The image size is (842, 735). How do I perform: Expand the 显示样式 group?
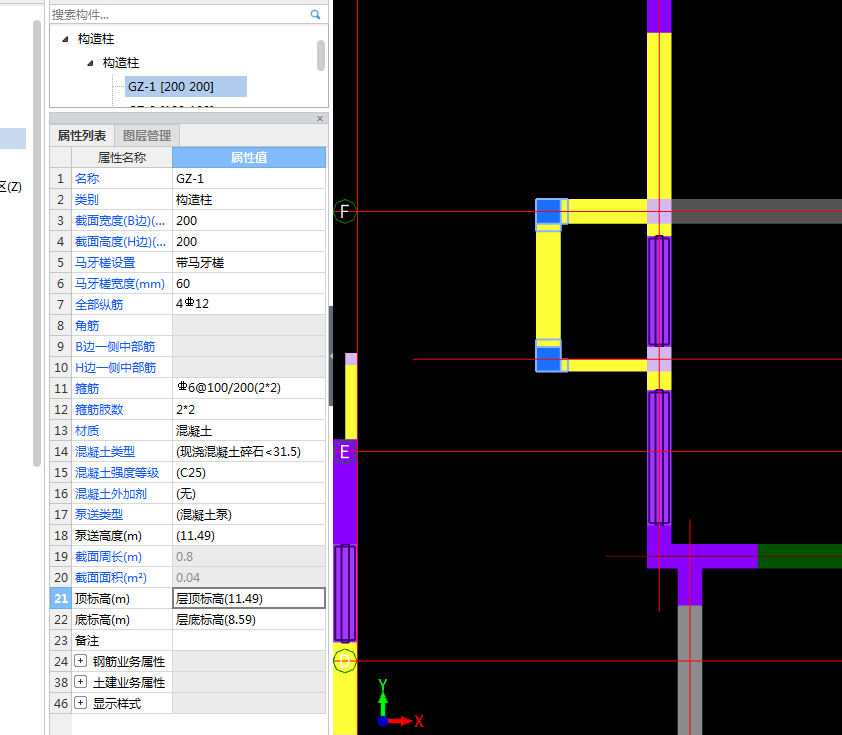point(80,703)
